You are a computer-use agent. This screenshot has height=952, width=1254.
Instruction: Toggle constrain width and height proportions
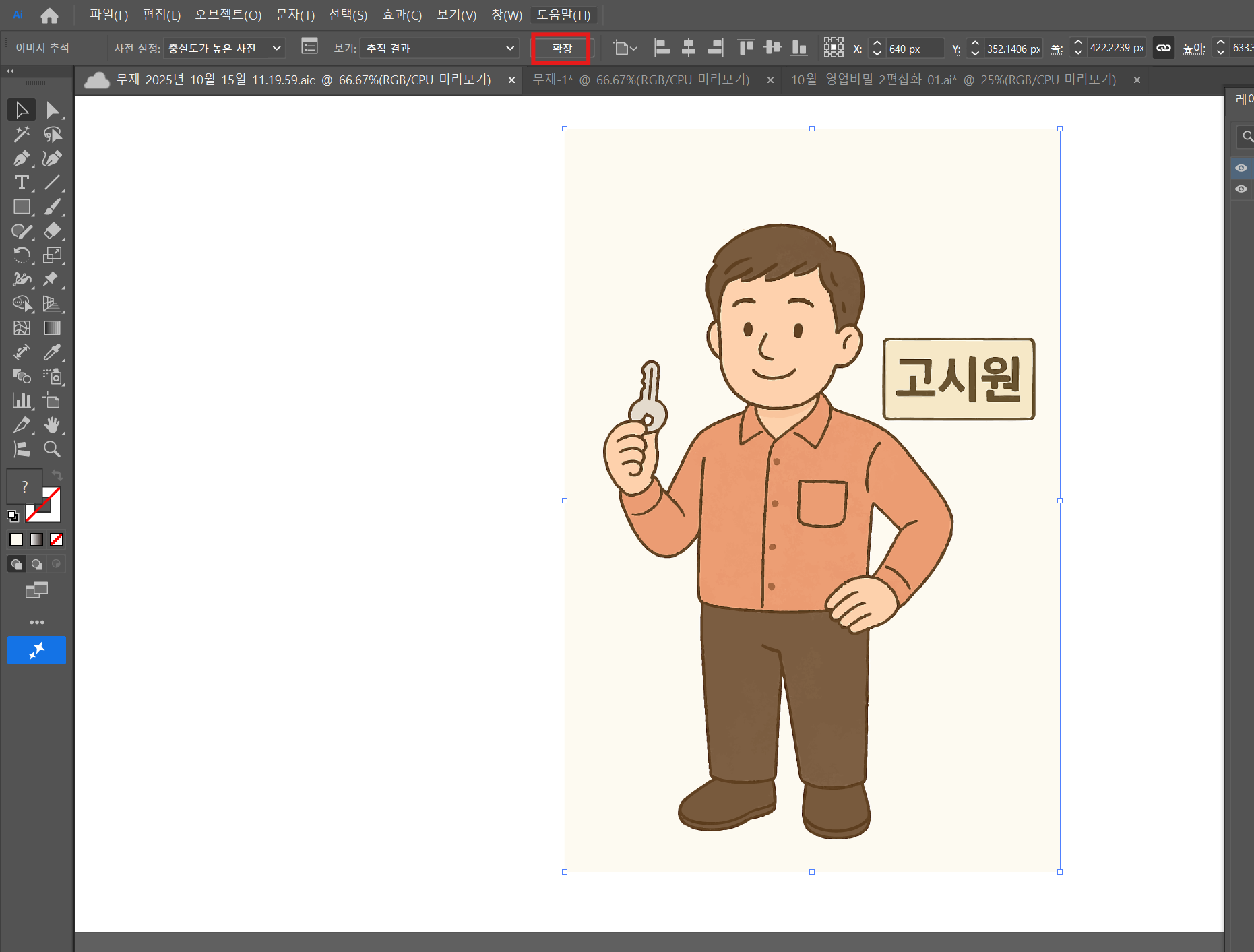1163,48
